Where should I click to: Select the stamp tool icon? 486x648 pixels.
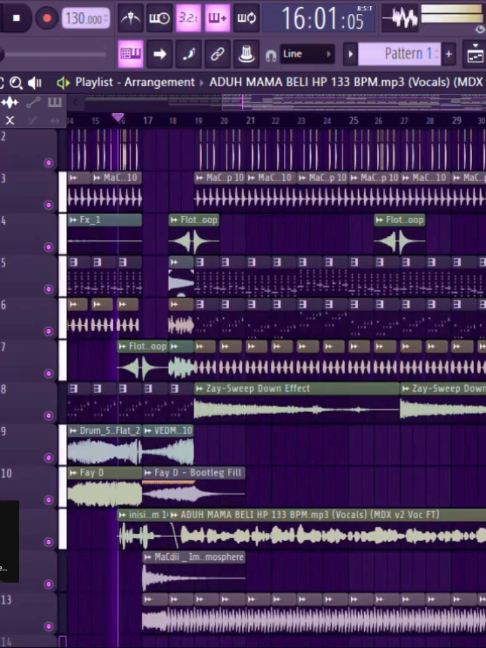tap(246, 54)
